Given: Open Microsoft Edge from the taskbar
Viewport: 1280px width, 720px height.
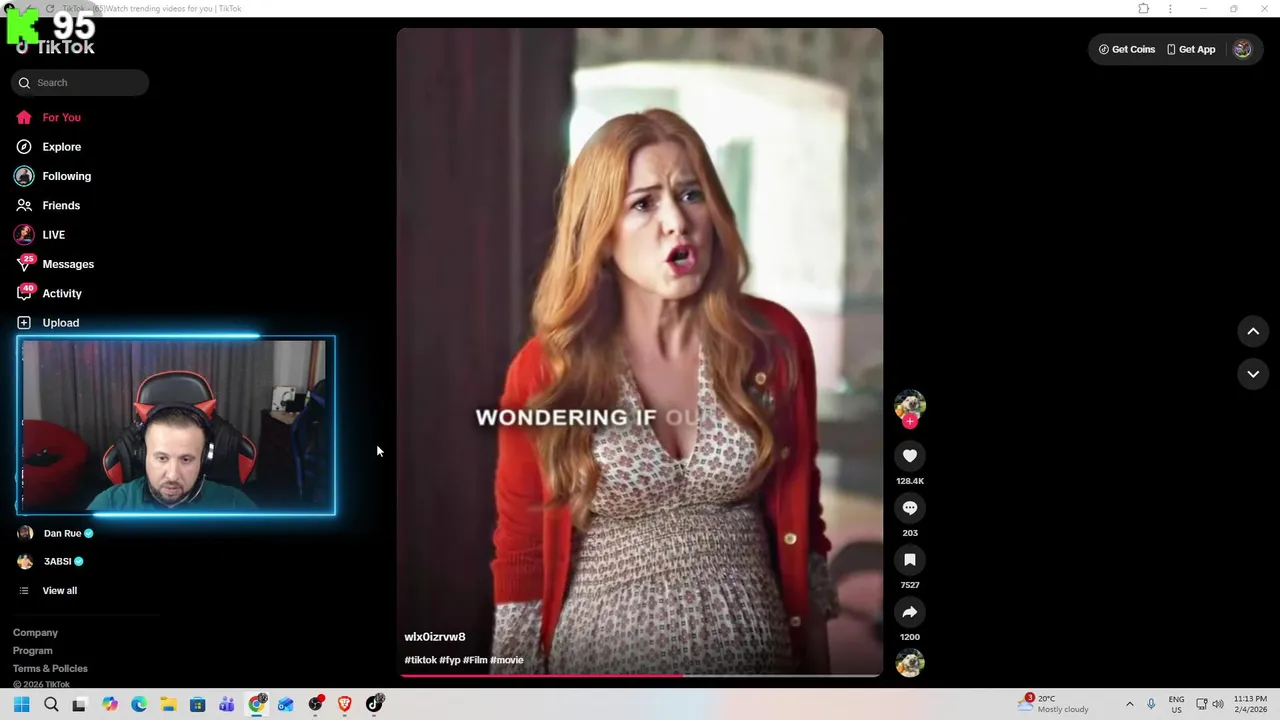Looking at the screenshot, I should (x=139, y=704).
